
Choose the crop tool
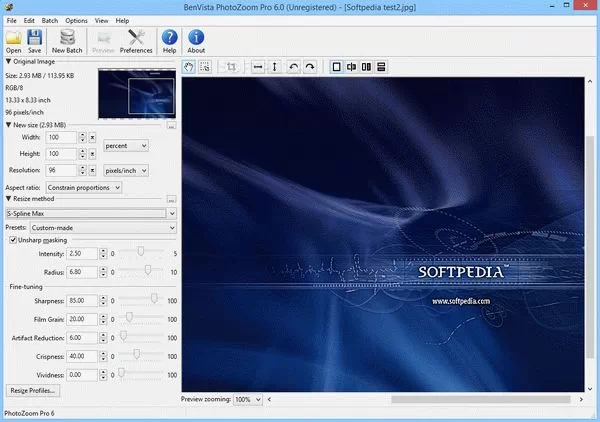click(x=231, y=67)
